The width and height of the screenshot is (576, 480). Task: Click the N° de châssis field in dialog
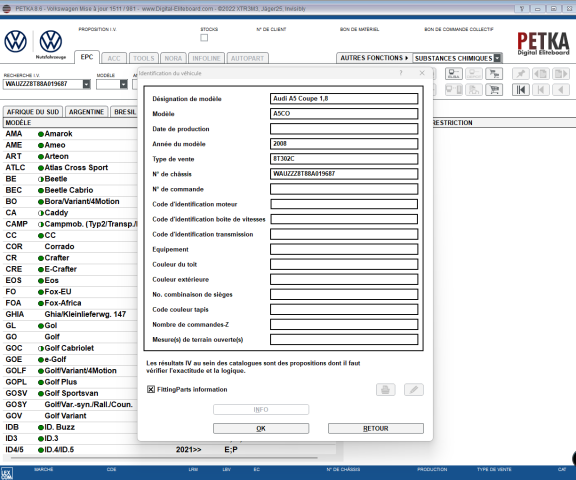[x=344, y=174]
